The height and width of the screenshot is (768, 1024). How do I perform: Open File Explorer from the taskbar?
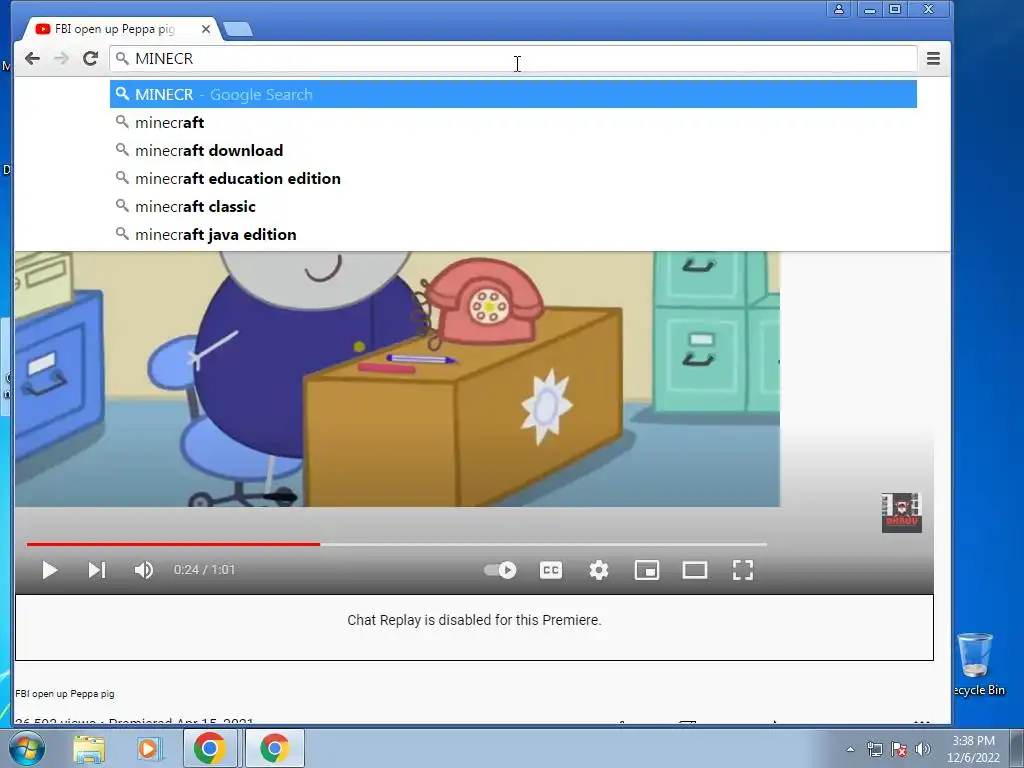[89, 748]
